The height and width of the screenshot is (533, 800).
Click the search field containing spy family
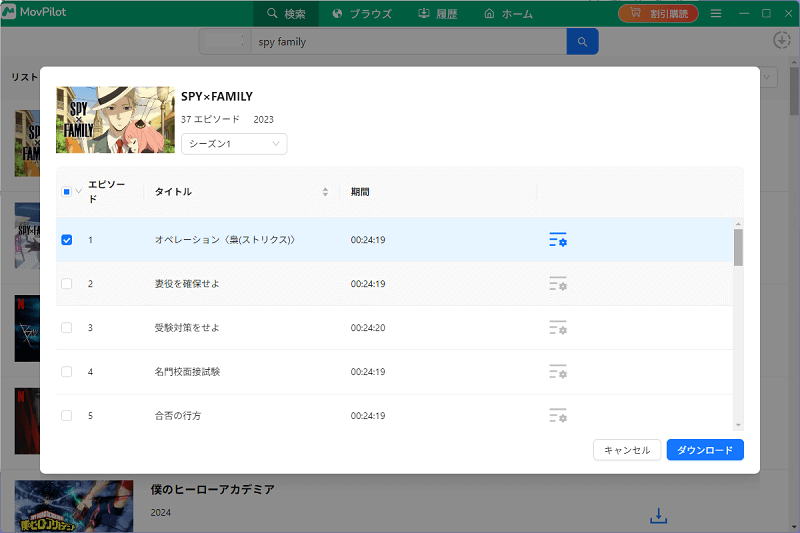pyautogui.click(x=408, y=42)
